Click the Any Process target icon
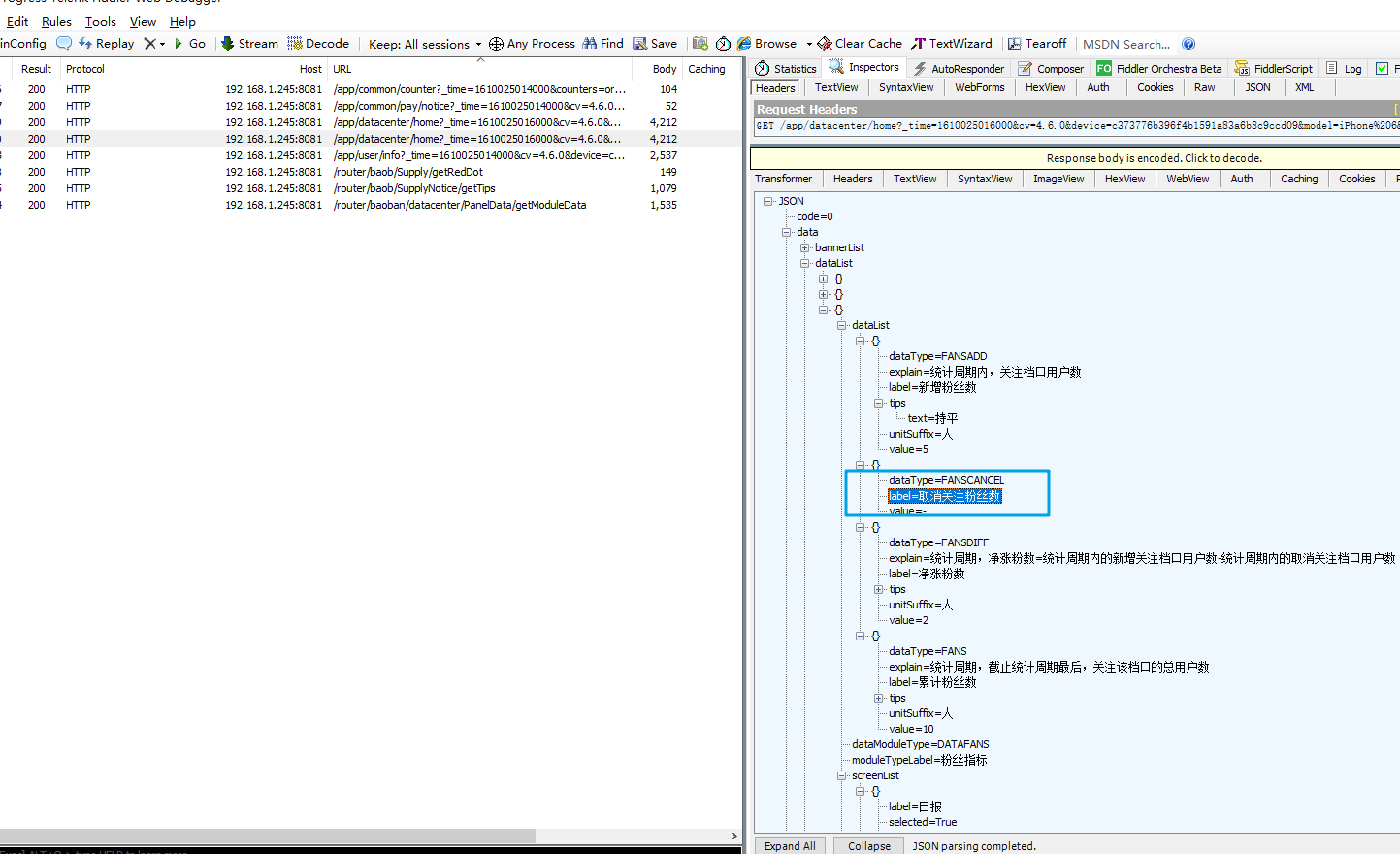This screenshot has width=1400, height=854. coord(496,44)
